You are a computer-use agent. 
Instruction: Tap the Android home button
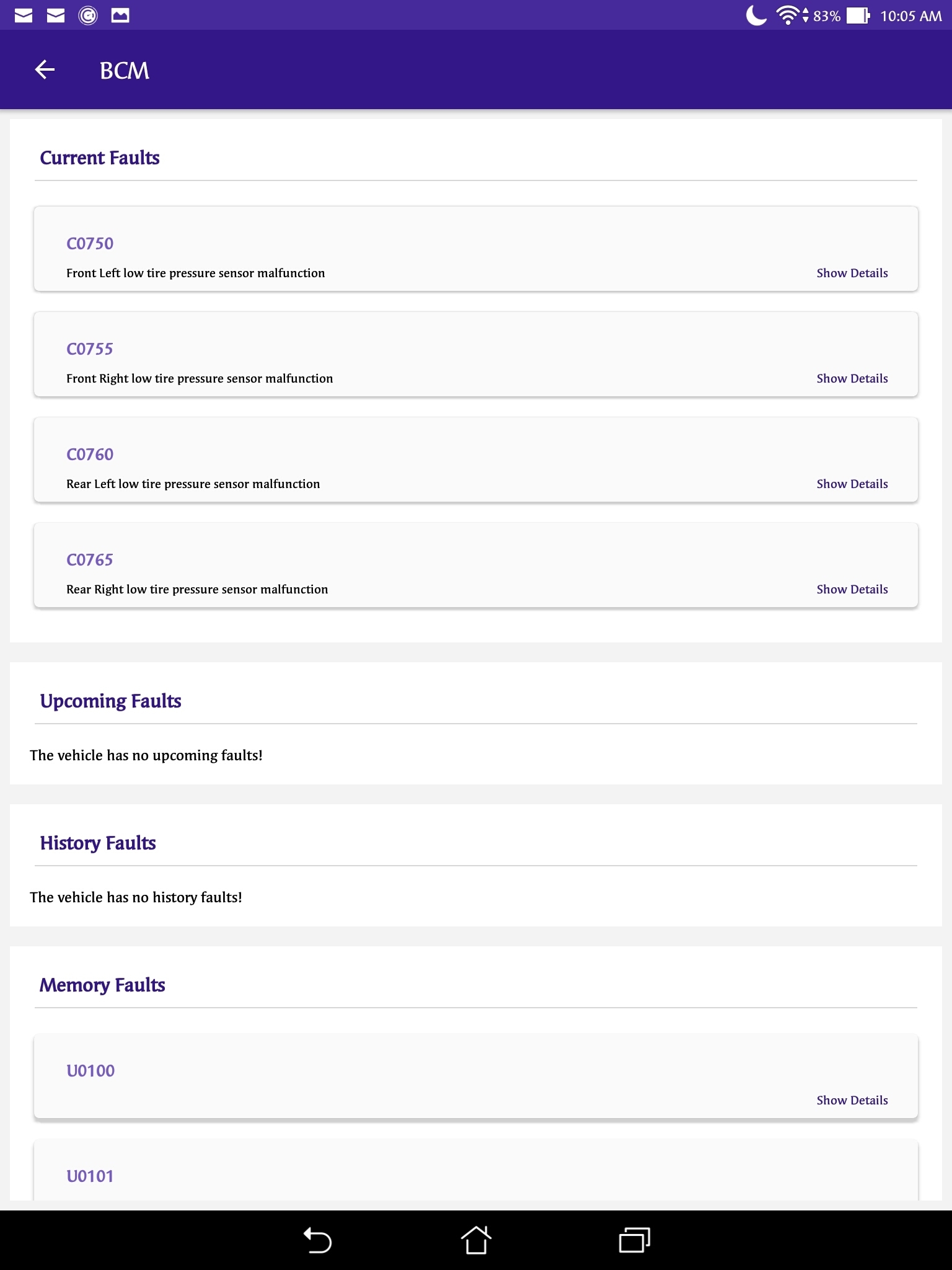[475, 1240]
